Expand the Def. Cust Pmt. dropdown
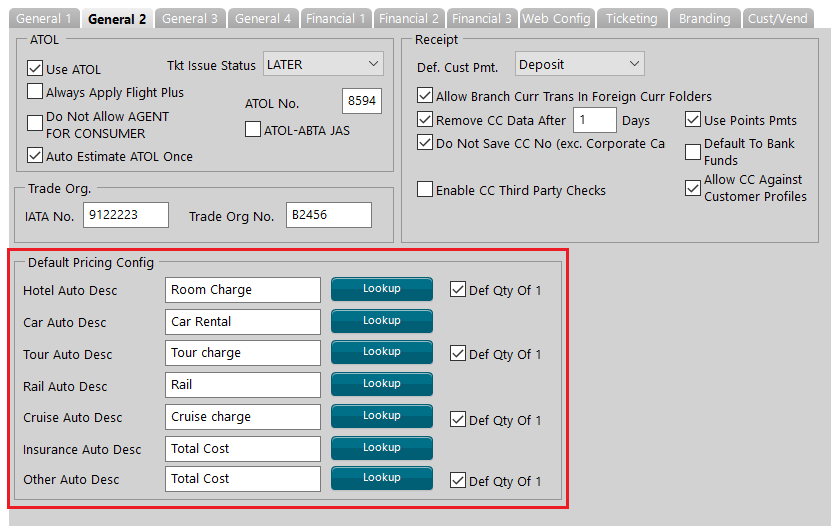Screen dimensions: 836x526 tap(580, 64)
